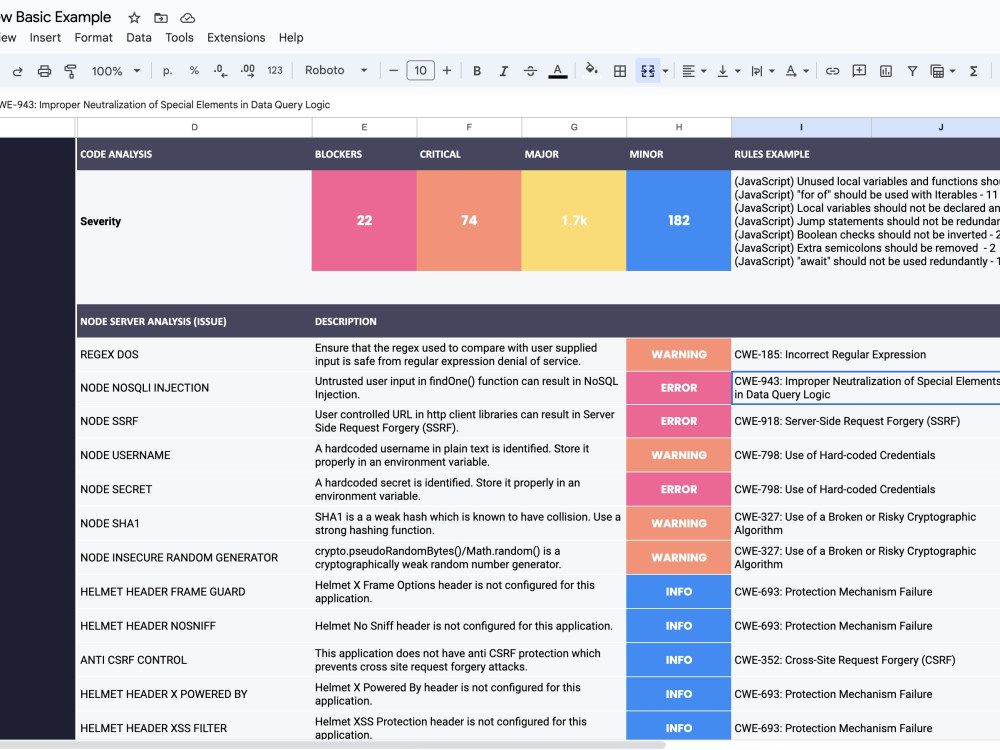Viewport: 1000px width, 750px height.
Task: Open the Data menu
Action: [x=138, y=38]
